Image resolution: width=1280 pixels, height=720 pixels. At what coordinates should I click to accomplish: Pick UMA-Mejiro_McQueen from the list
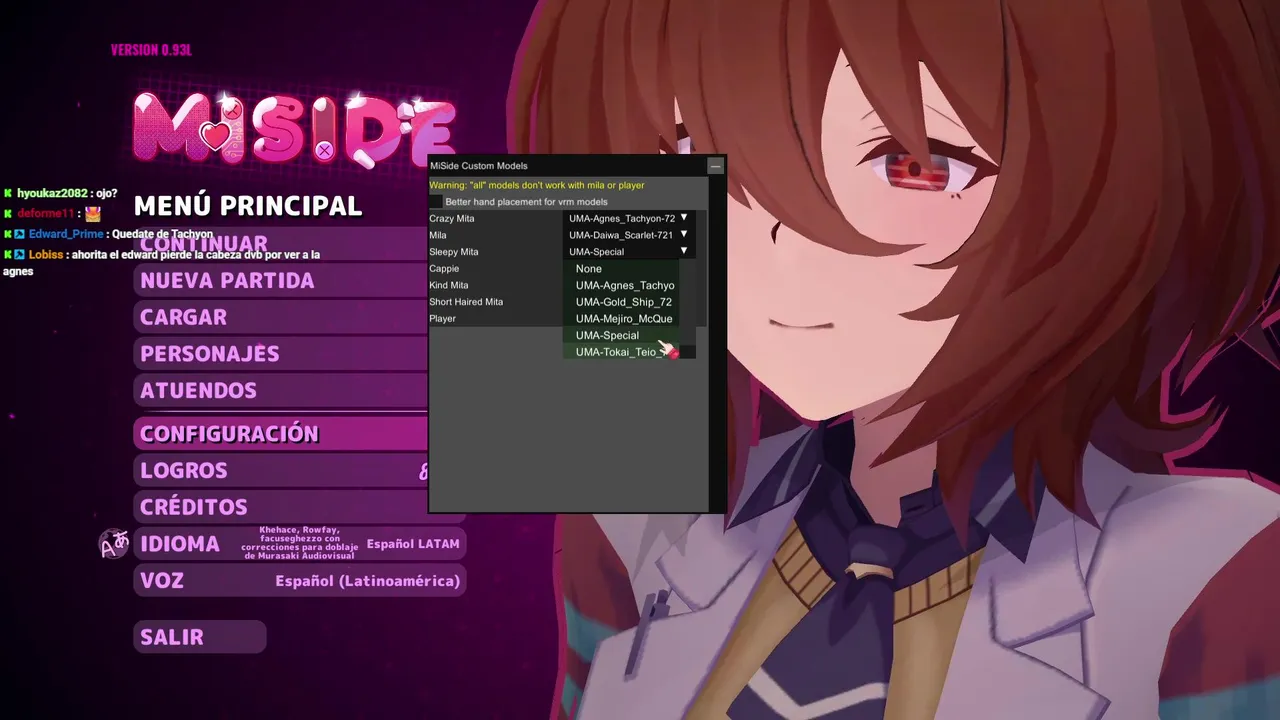621,319
